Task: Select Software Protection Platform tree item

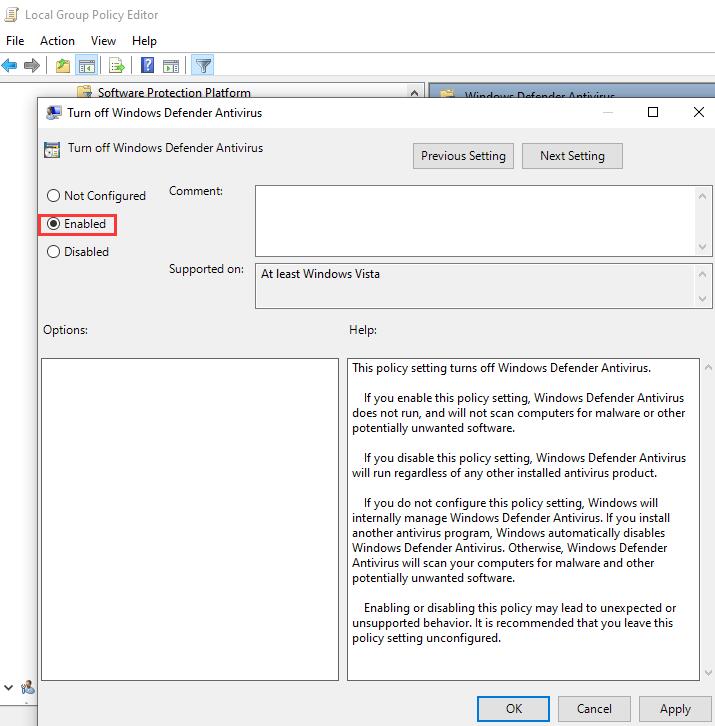Action: coord(174,92)
